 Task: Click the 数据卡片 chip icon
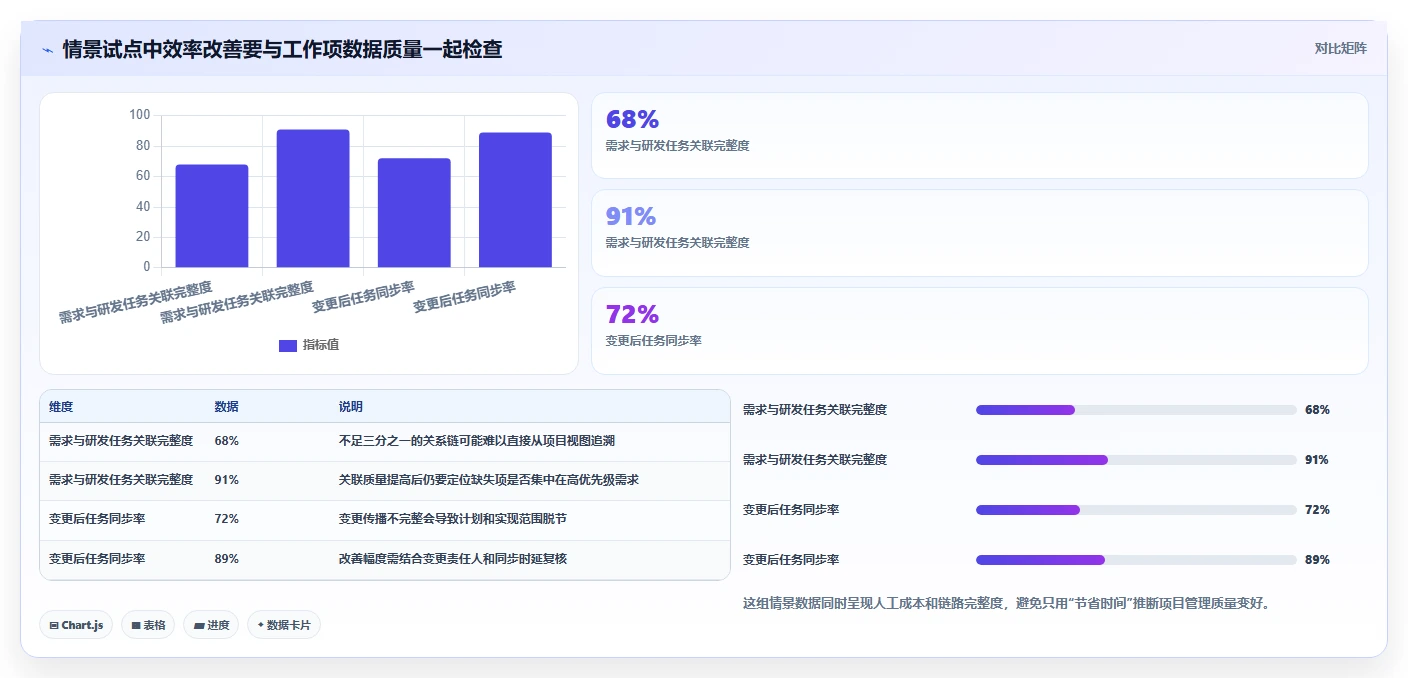(x=261, y=625)
